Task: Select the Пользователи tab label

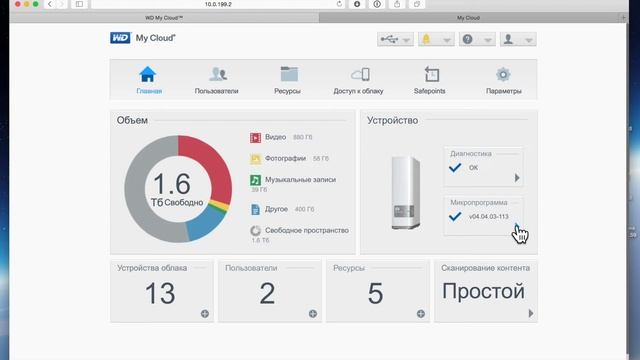Action: 216,91
